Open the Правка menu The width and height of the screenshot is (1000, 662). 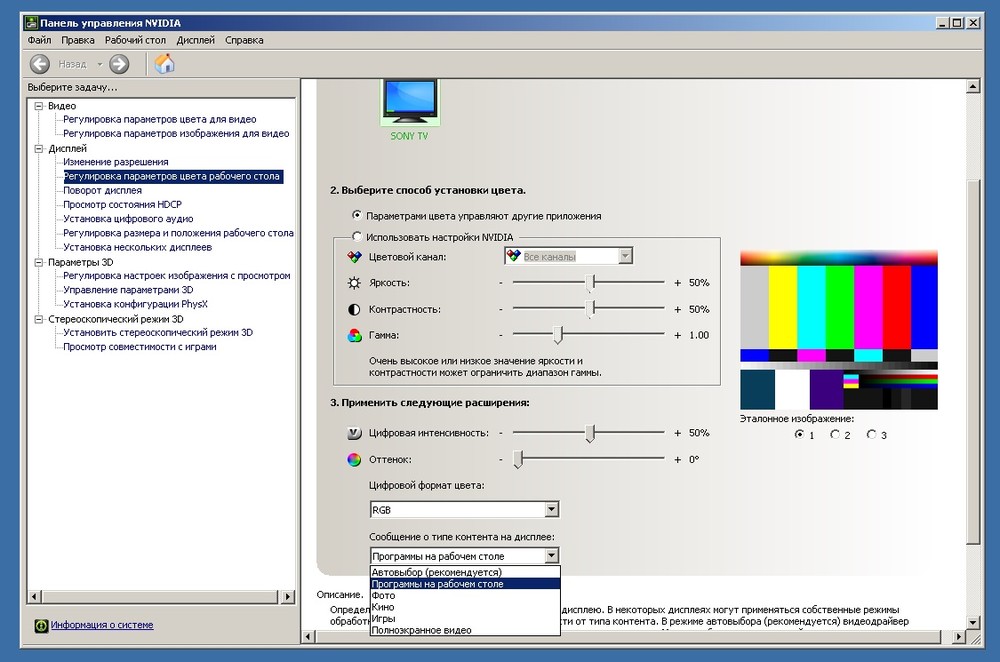coord(78,40)
